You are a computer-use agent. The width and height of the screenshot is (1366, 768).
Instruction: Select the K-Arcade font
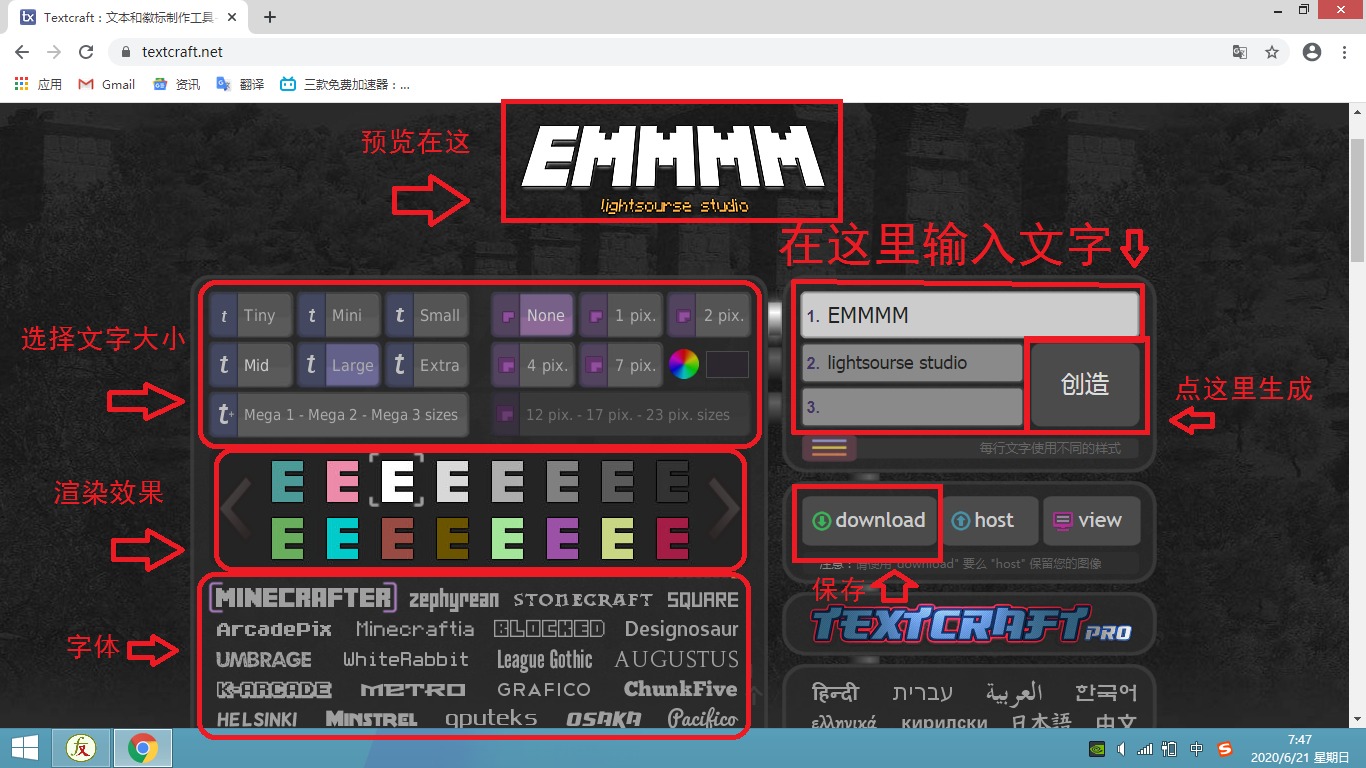tap(274, 690)
